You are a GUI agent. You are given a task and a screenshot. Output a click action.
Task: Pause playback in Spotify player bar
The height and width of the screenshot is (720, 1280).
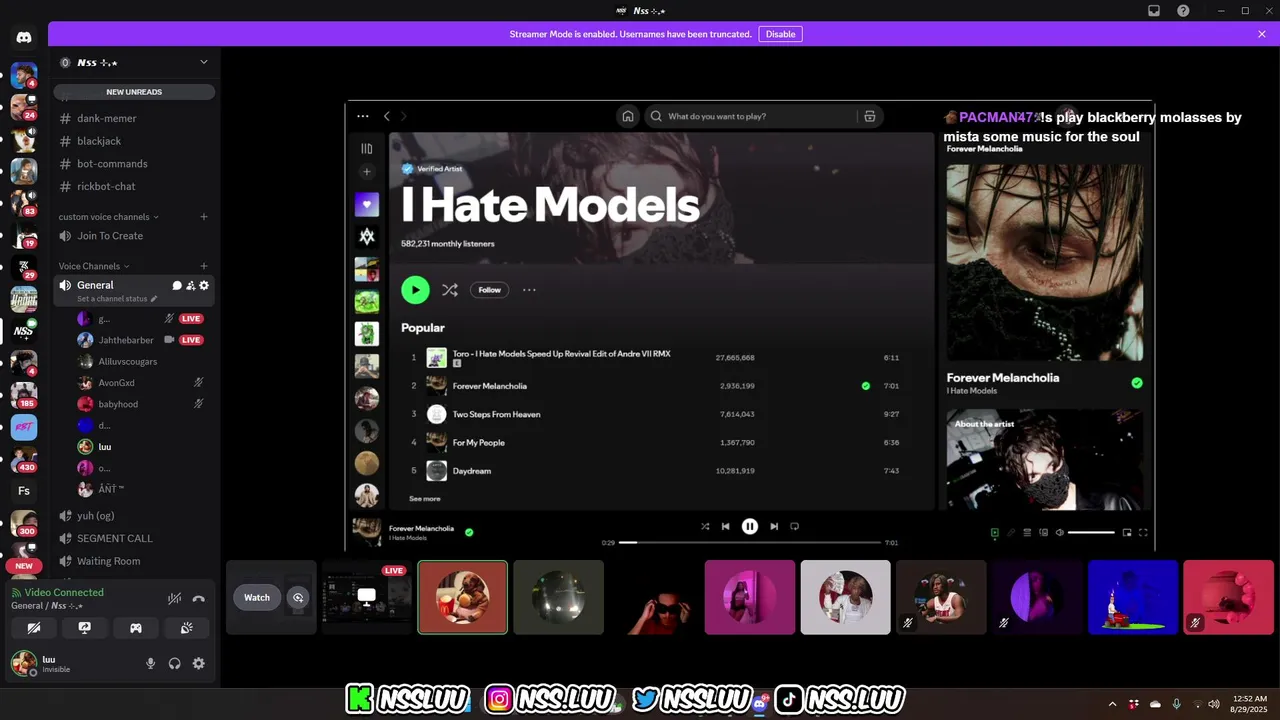[x=750, y=526]
